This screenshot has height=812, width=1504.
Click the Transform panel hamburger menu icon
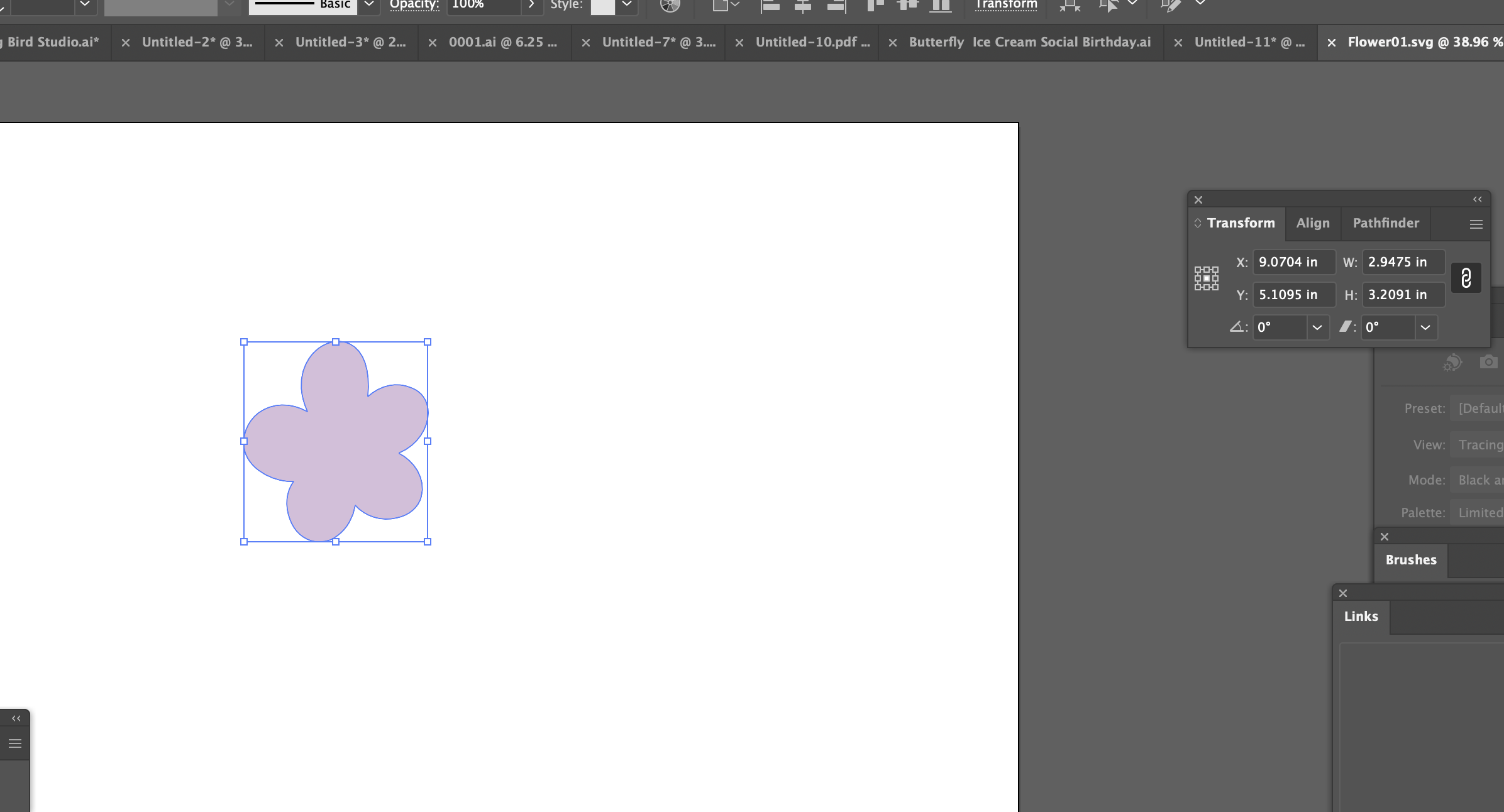point(1476,224)
